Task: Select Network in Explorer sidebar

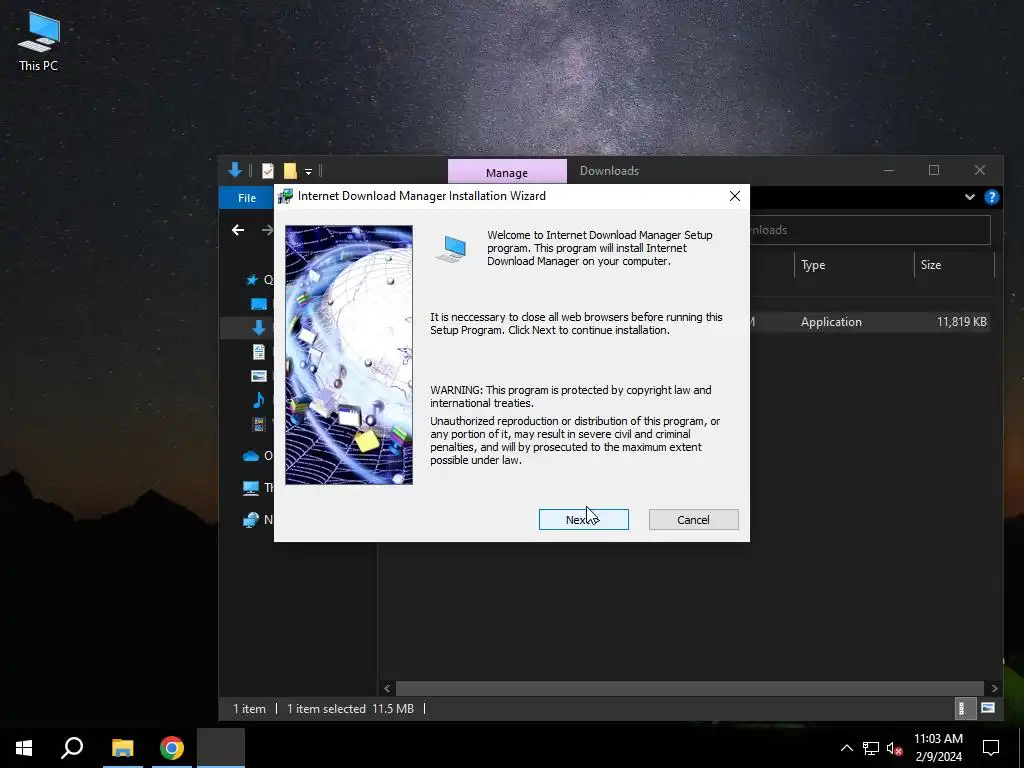Action: point(251,520)
